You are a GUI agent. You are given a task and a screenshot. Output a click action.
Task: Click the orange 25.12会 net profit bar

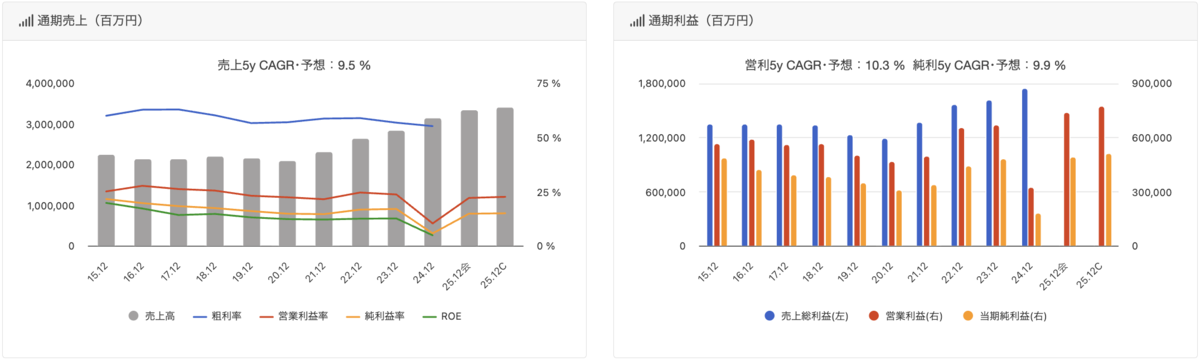[1073, 202]
